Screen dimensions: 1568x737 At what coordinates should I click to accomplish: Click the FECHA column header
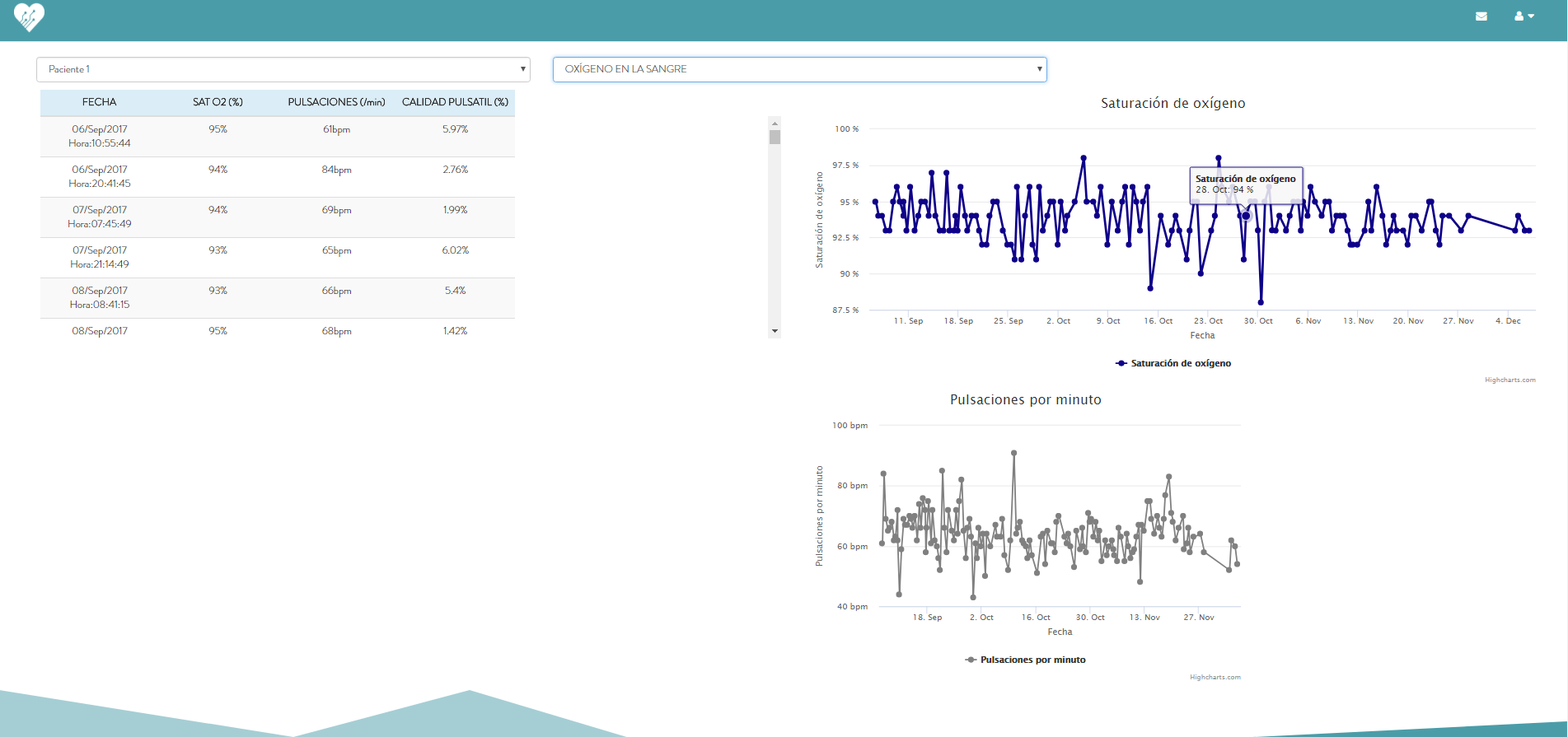tap(99, 102)
